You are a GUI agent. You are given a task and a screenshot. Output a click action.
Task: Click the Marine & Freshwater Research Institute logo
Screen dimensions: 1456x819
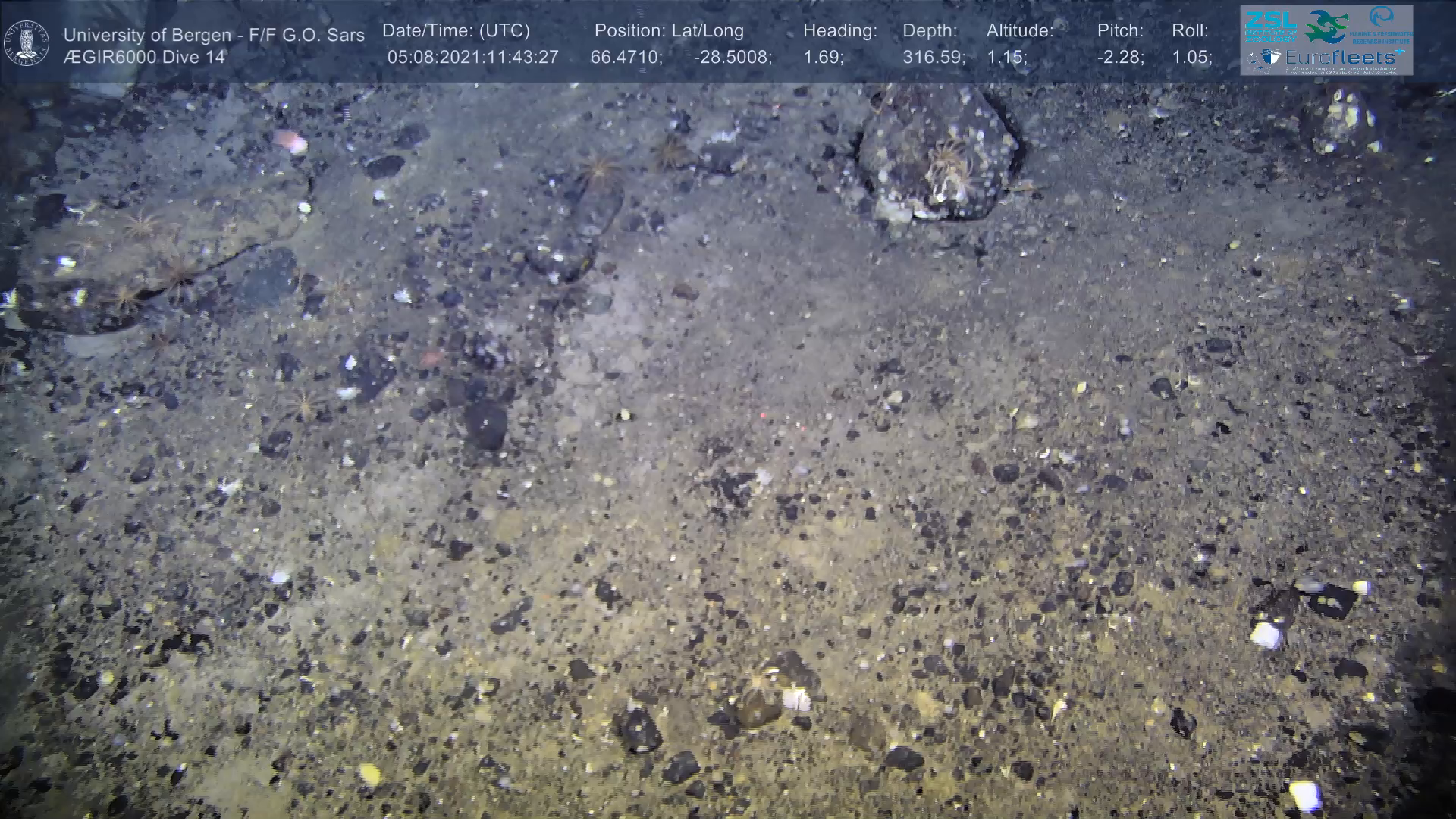pos(1380,26)
